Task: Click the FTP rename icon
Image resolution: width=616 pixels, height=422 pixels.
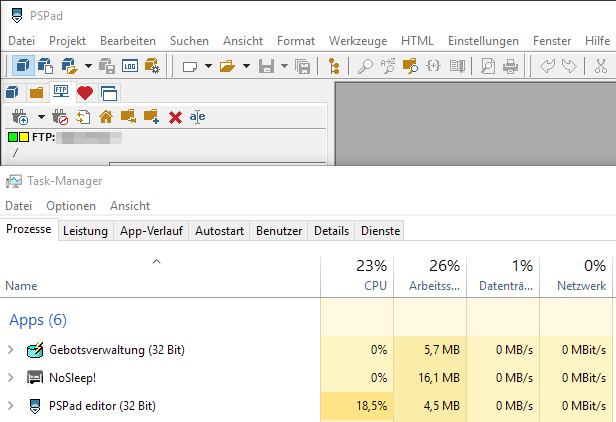Action: coord(197,117)
